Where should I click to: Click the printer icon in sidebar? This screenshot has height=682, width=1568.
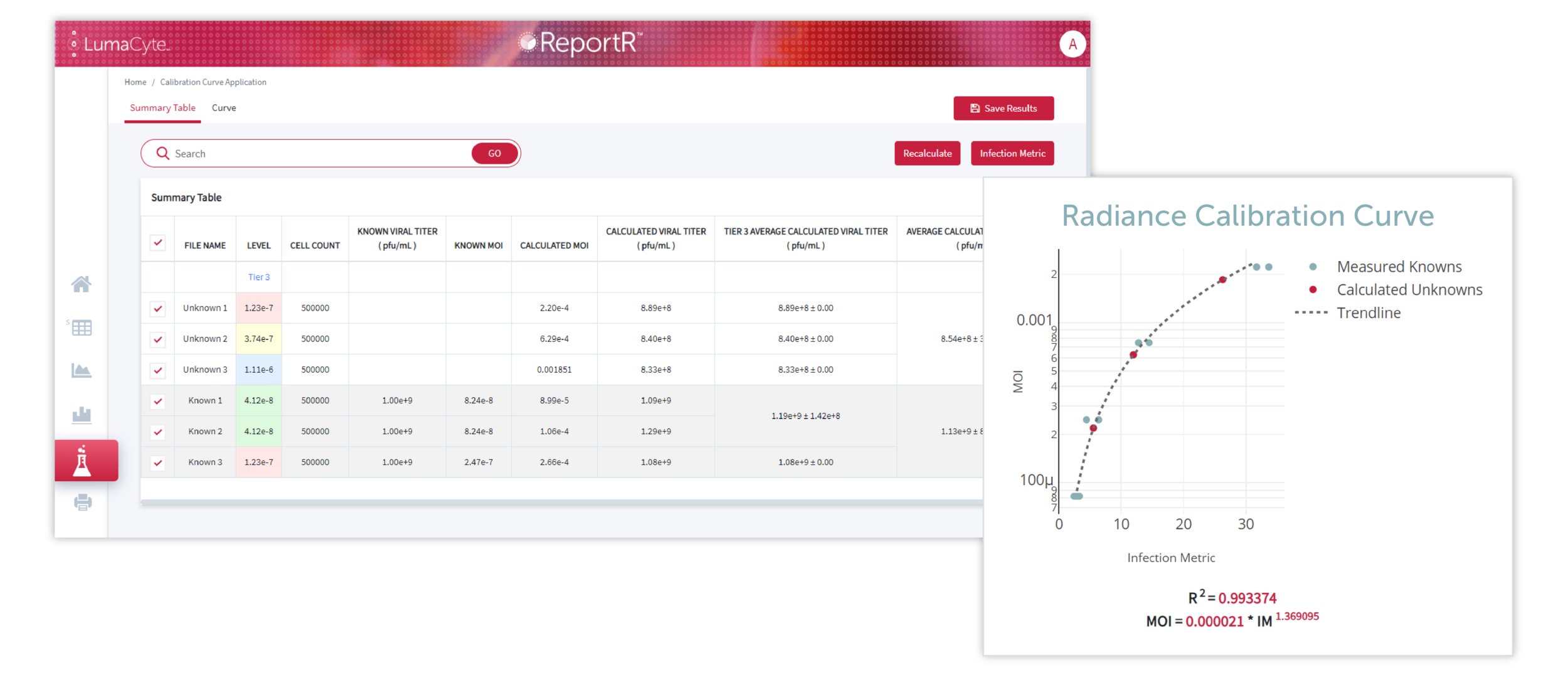tap(82, 502)
